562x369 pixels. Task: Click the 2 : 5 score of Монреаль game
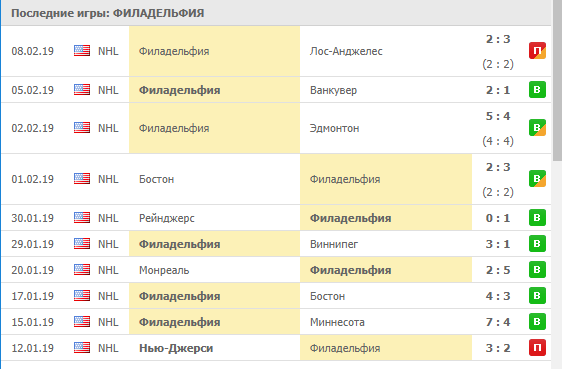click(498, 270)
